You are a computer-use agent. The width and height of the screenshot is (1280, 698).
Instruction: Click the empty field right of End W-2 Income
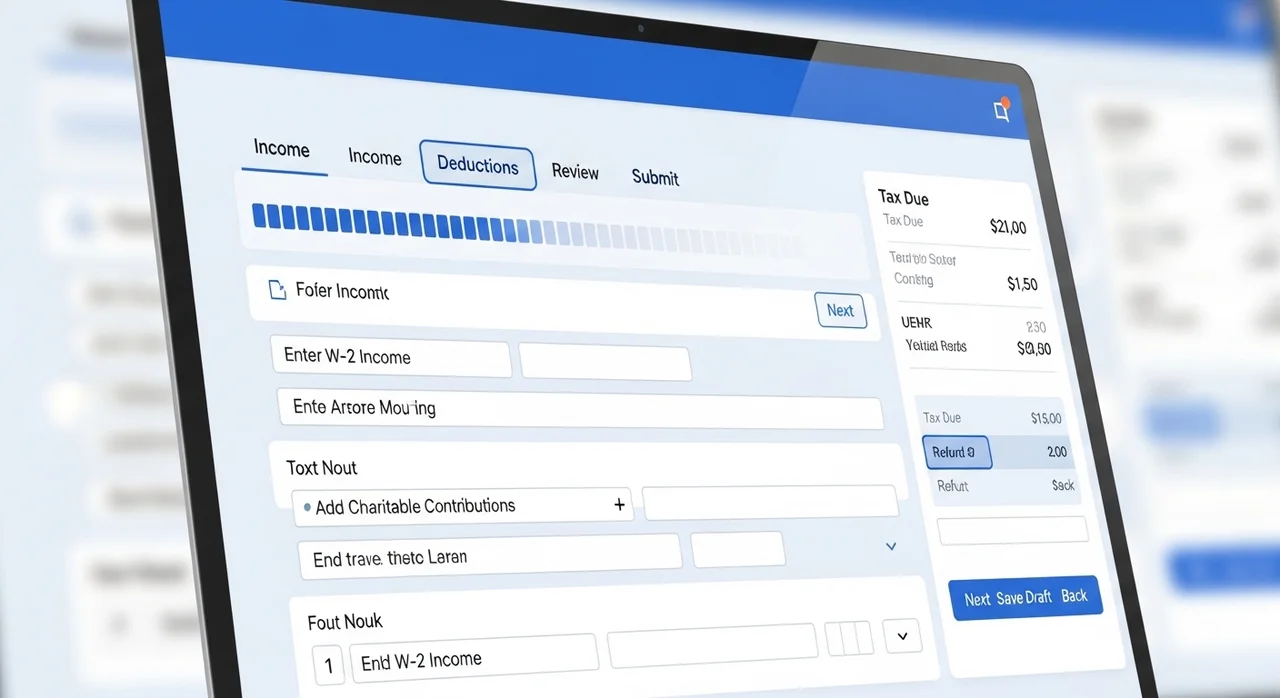712,646
